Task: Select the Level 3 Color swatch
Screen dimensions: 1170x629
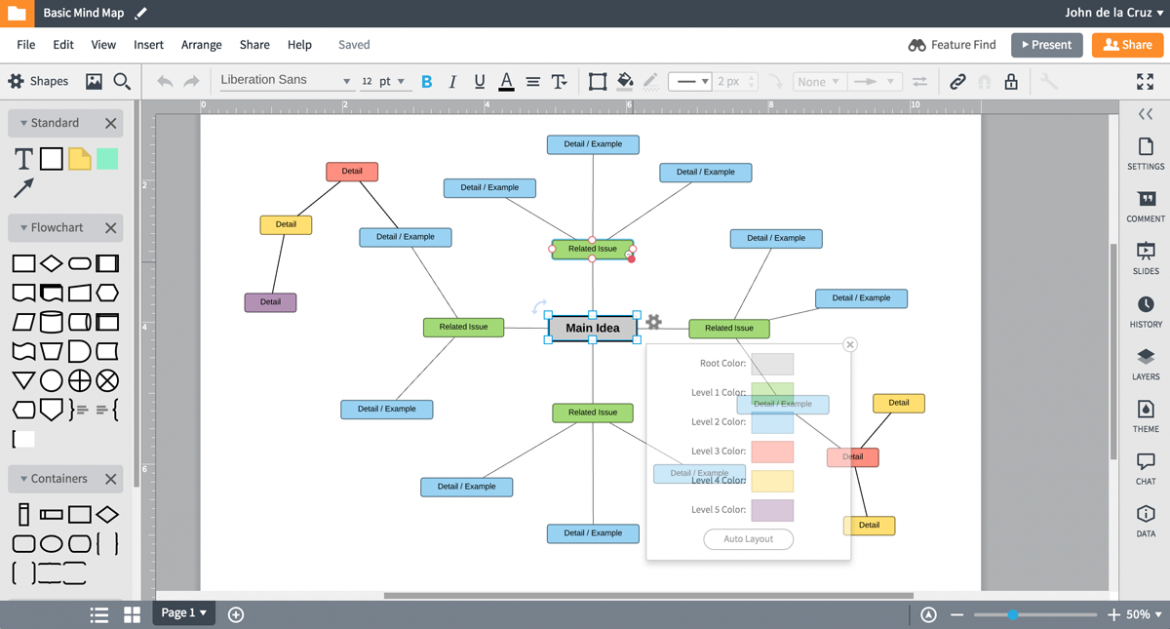Action: point(772,451)
